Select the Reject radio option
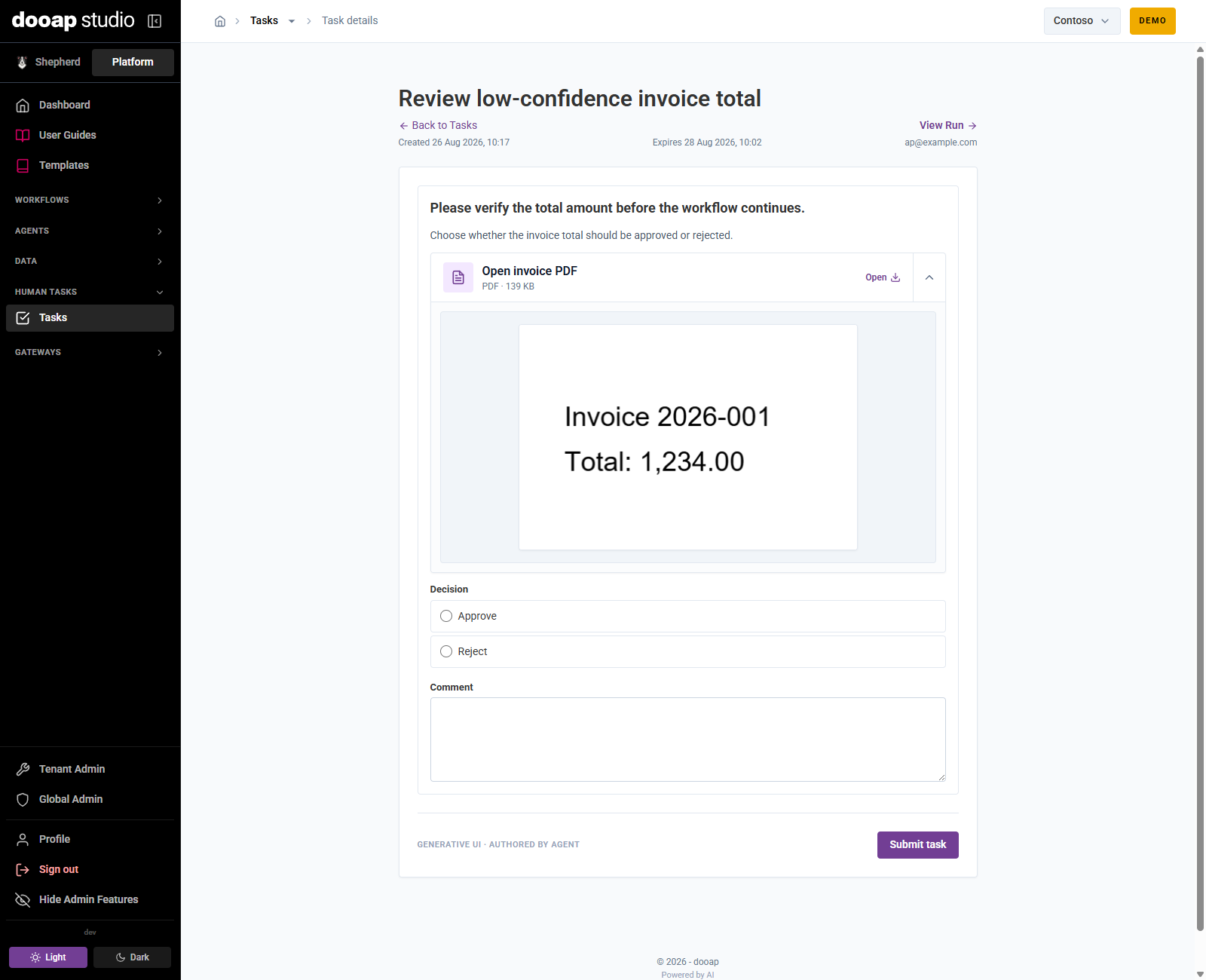 pos(446,651)
